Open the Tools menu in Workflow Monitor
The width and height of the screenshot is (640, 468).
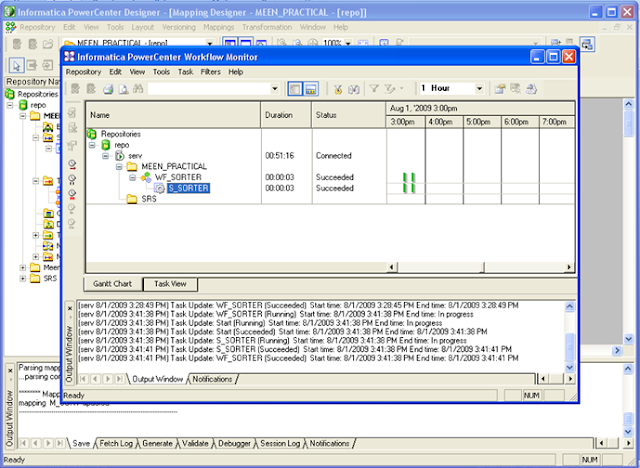(x=161, y=72)
